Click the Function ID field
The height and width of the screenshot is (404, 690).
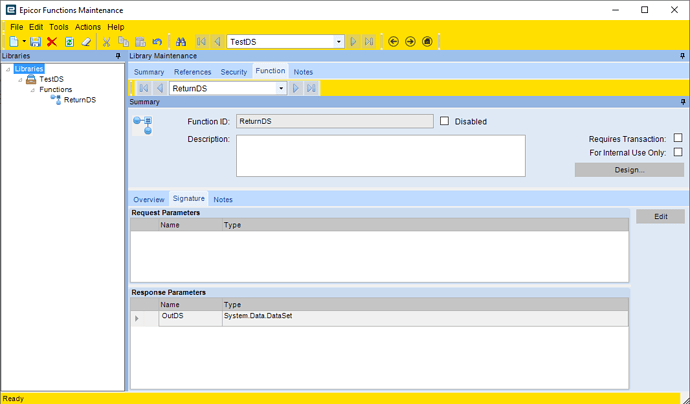coord(335,121)
